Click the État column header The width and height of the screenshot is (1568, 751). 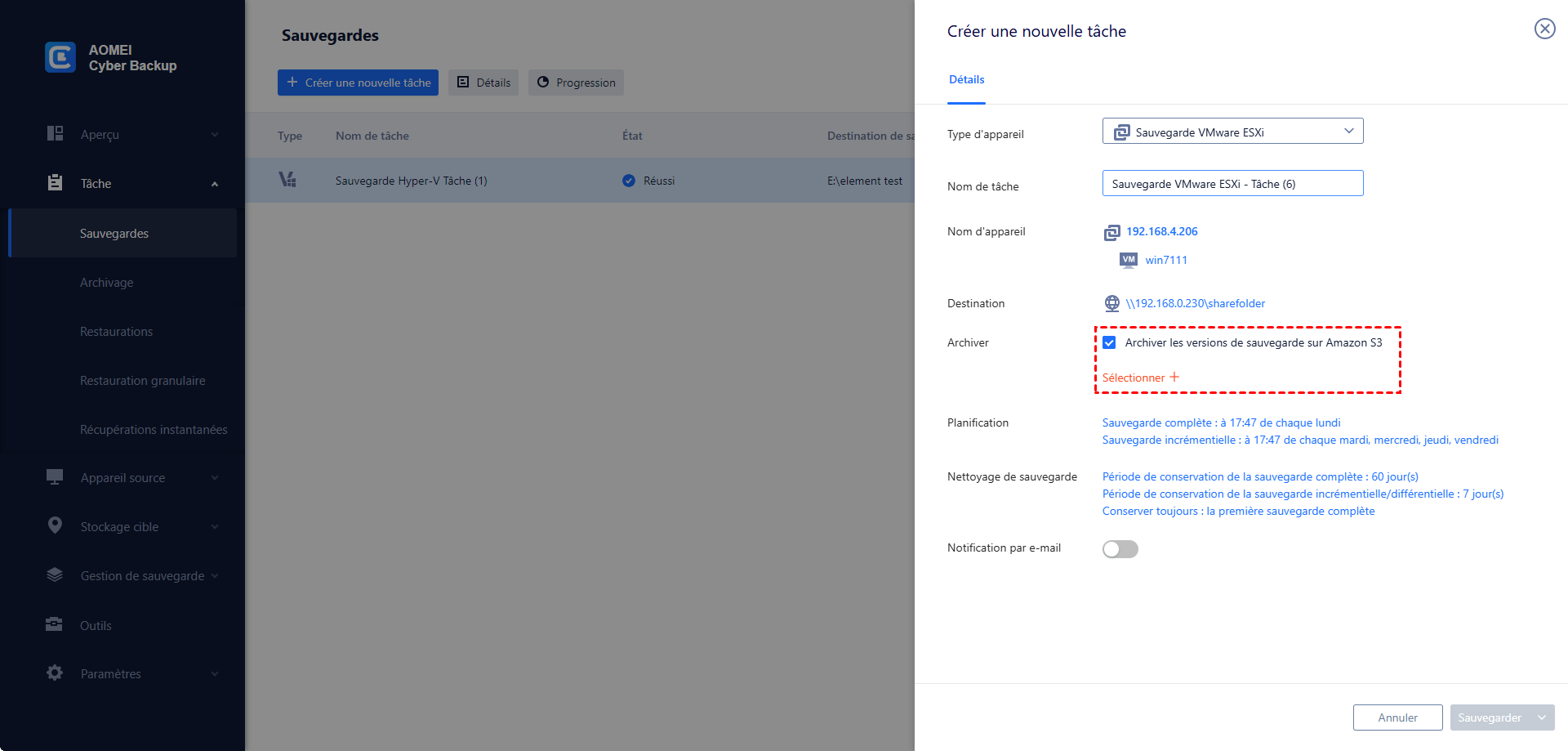(x=632, y=136)
